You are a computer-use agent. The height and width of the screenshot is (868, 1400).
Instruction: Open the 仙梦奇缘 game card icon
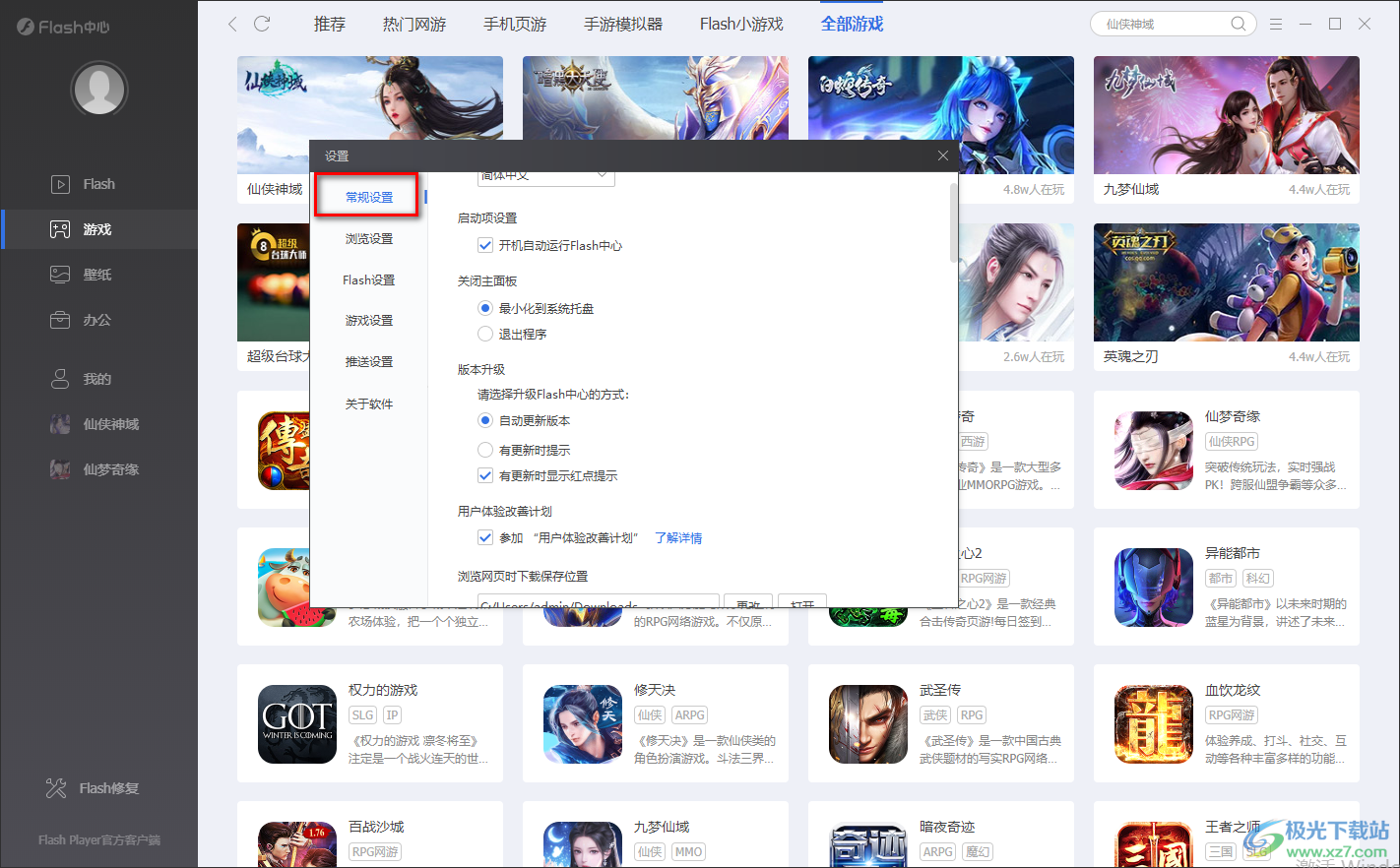tap(1154, 451)
